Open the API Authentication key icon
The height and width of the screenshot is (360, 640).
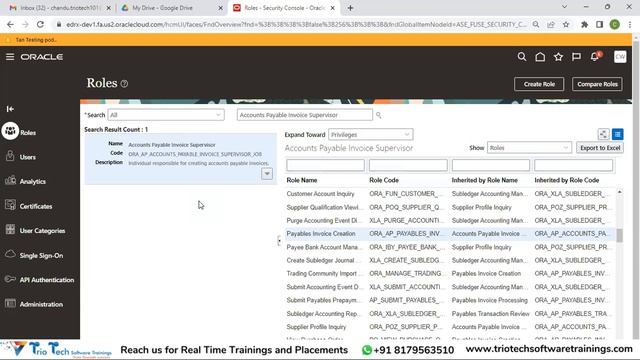click(x=10, y=279)
